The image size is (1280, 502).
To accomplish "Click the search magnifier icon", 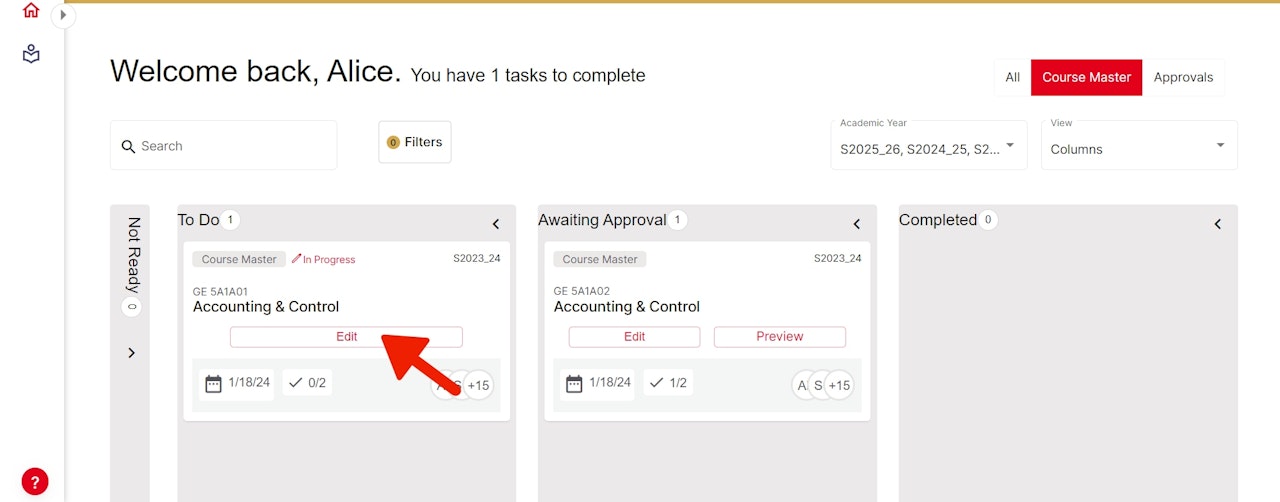I will coord(128,147).
